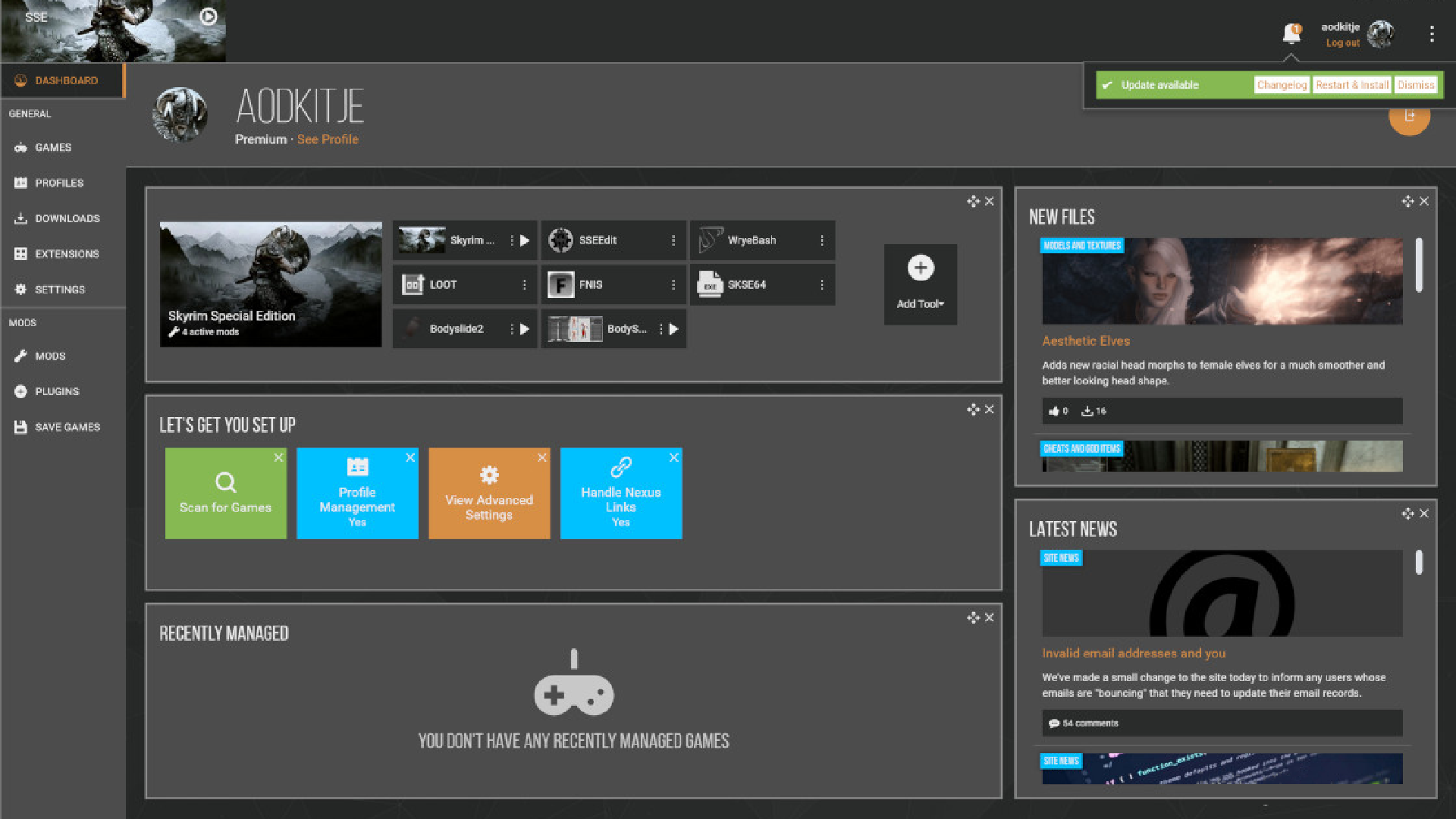Open the Aesthetic Elves preview image
The height and width of the screenshot is (819, 1456).
click(x=1222, y=281)
